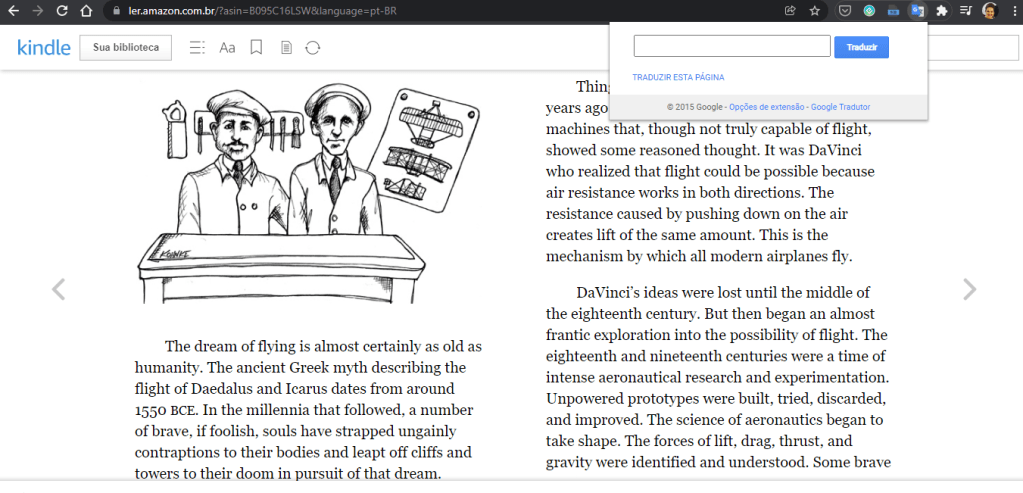Image resolution: width=1023 pixels, height=493 pixels.
Task: Click into the translation text field
Action: (732, 46)
